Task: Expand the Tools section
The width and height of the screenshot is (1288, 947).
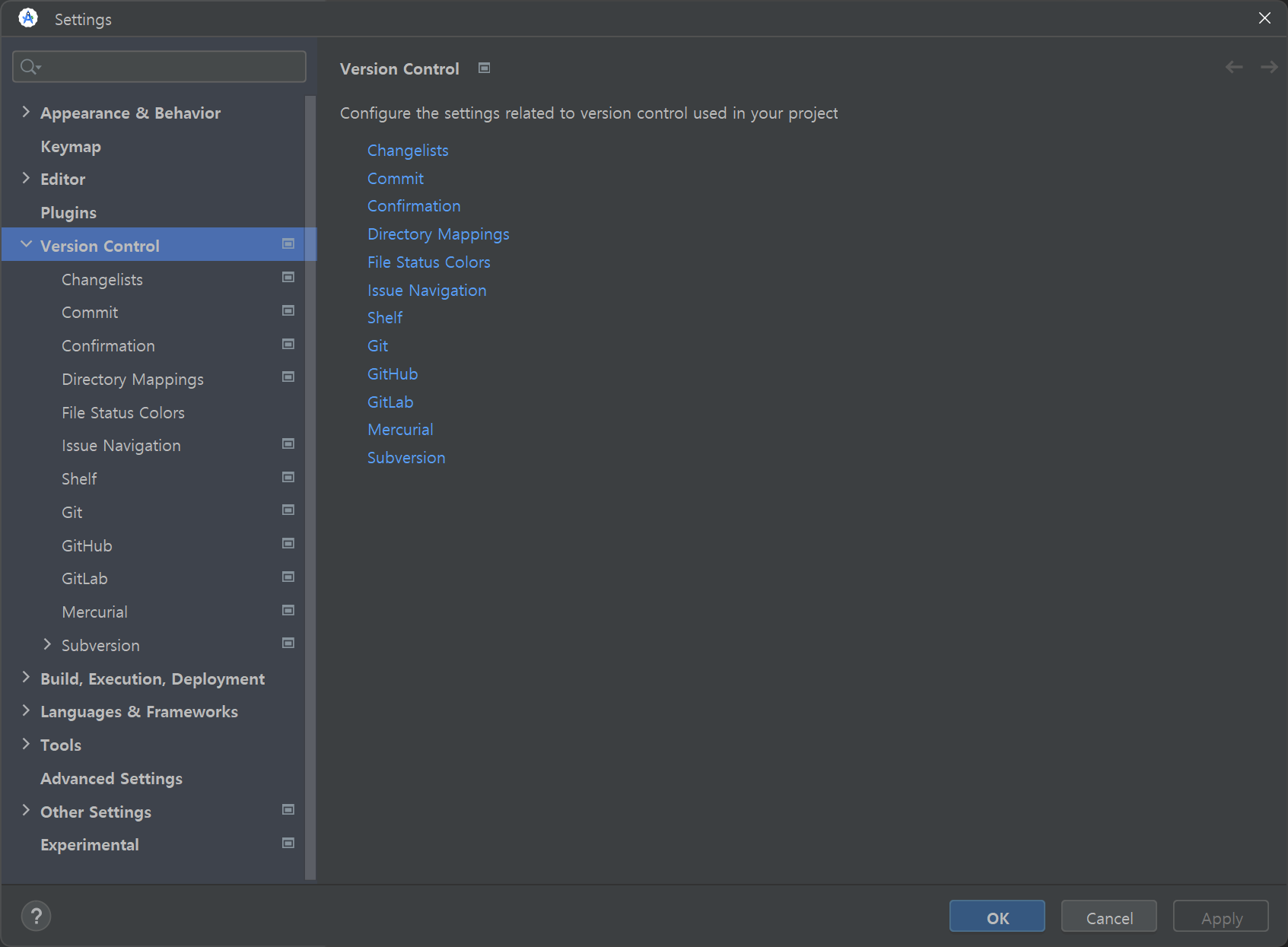Action: pos(26,745)
